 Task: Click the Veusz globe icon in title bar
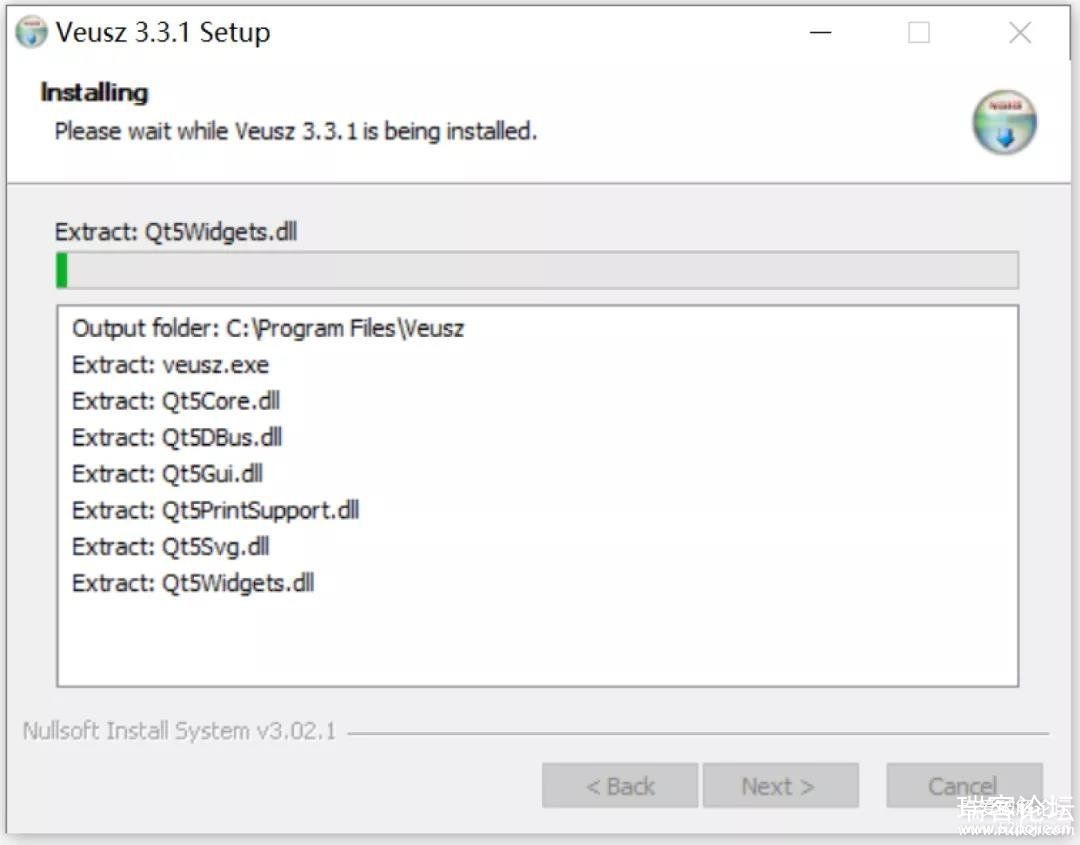32,32
